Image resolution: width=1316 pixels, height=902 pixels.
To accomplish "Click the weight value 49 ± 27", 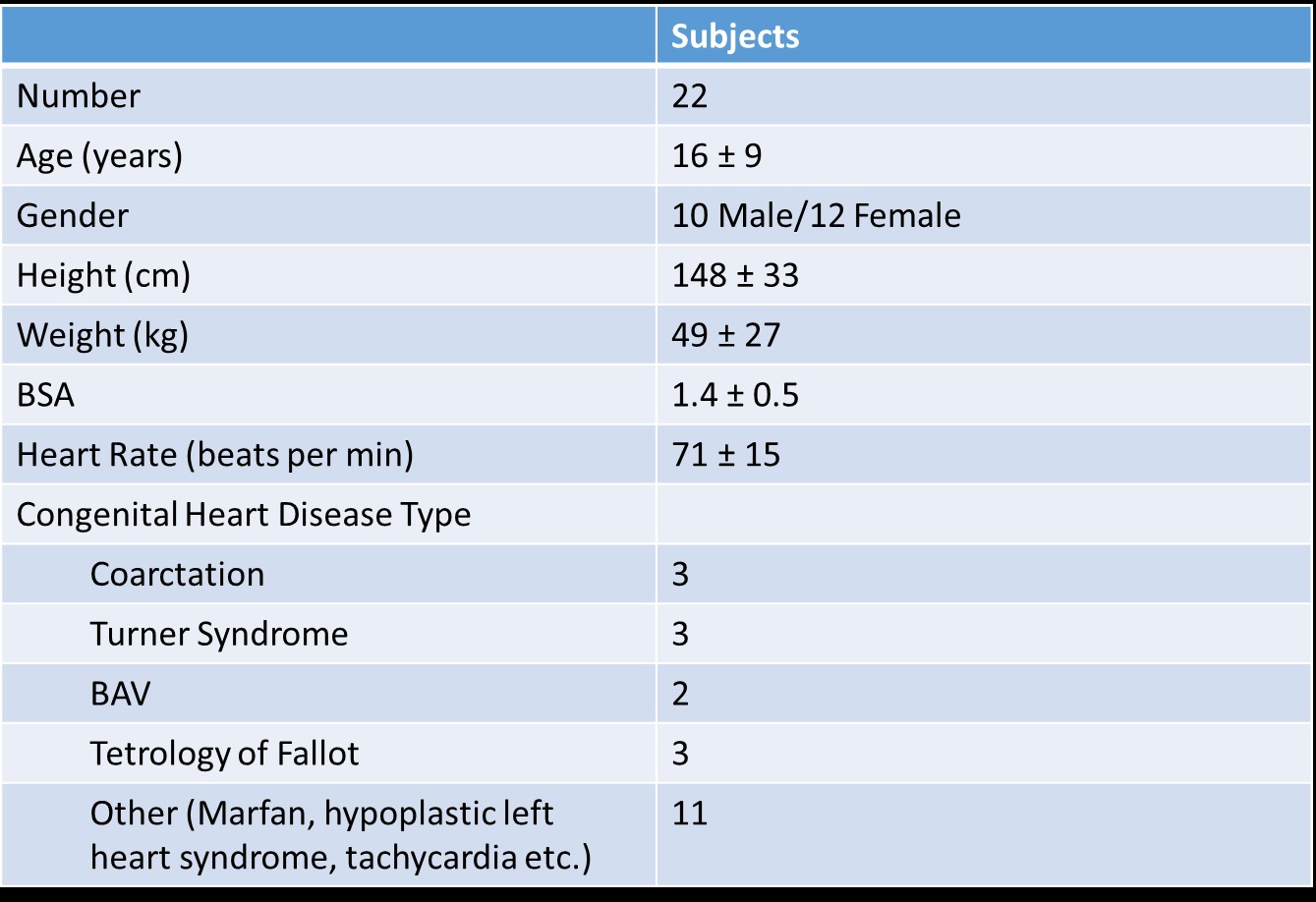I will pos(725,336).
